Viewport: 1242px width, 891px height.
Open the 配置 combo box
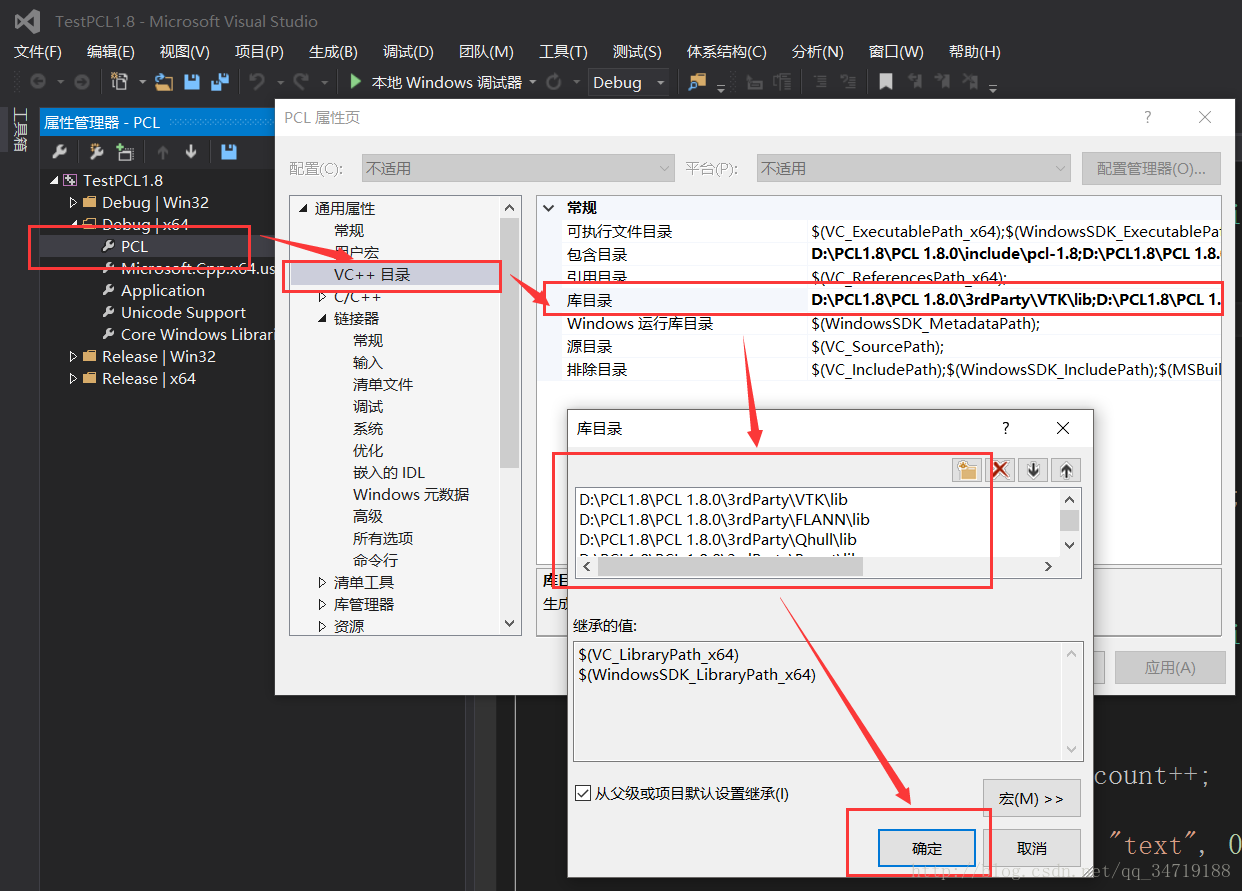tap(518, 168)
